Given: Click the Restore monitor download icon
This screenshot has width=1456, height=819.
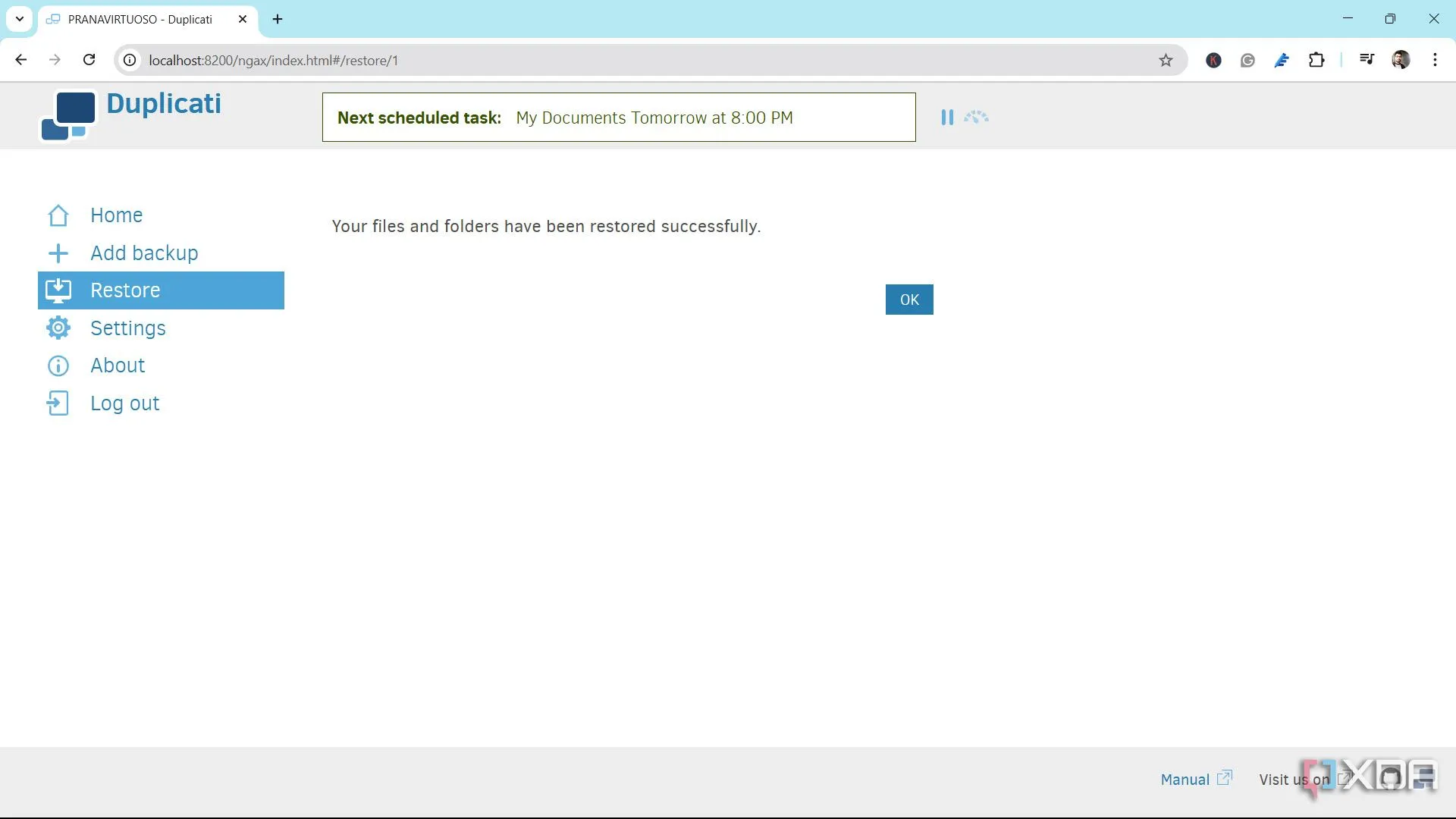Looking at the screenshot, I should [x=58, y=290].
